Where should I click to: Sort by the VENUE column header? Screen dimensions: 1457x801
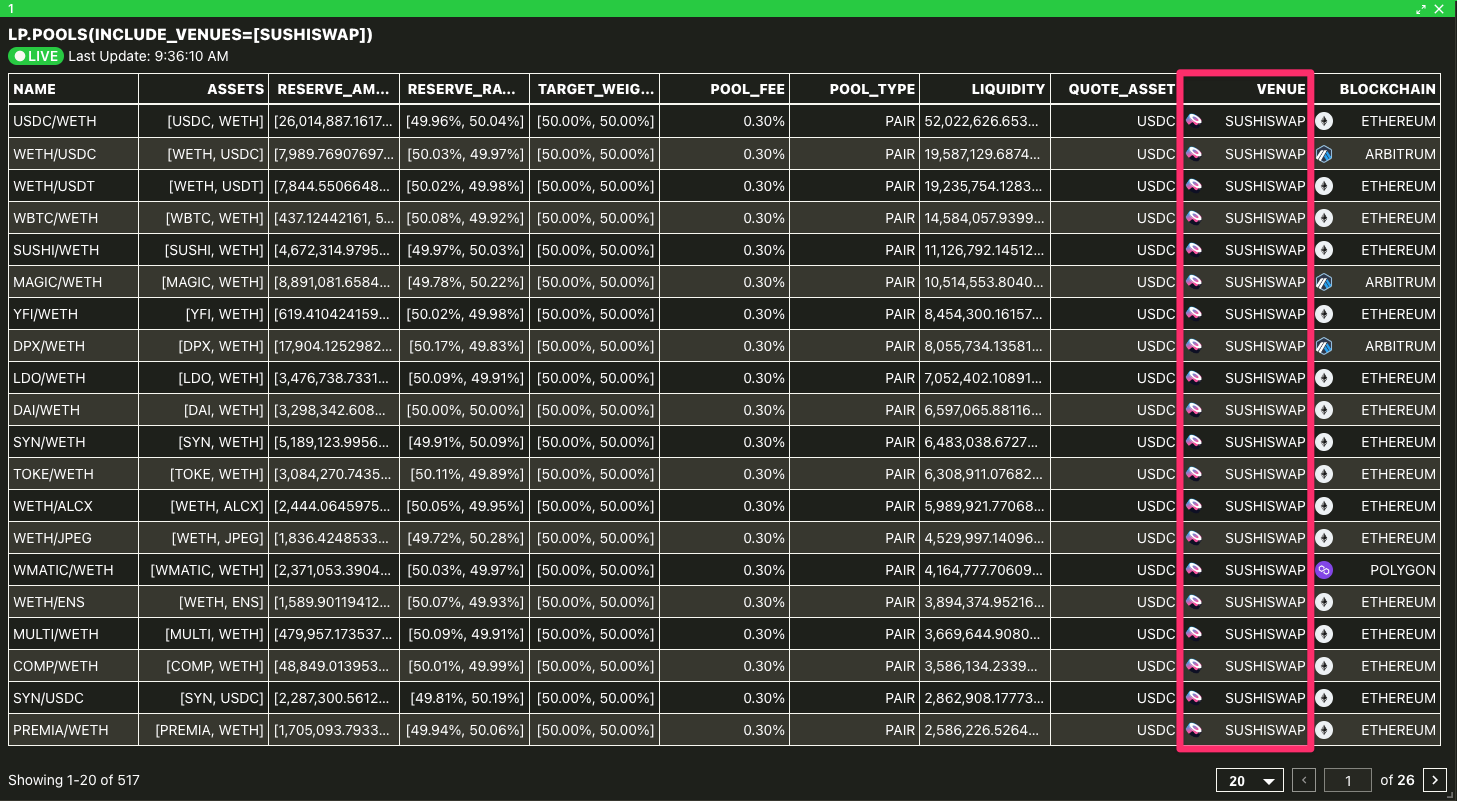pos(1245,89)
